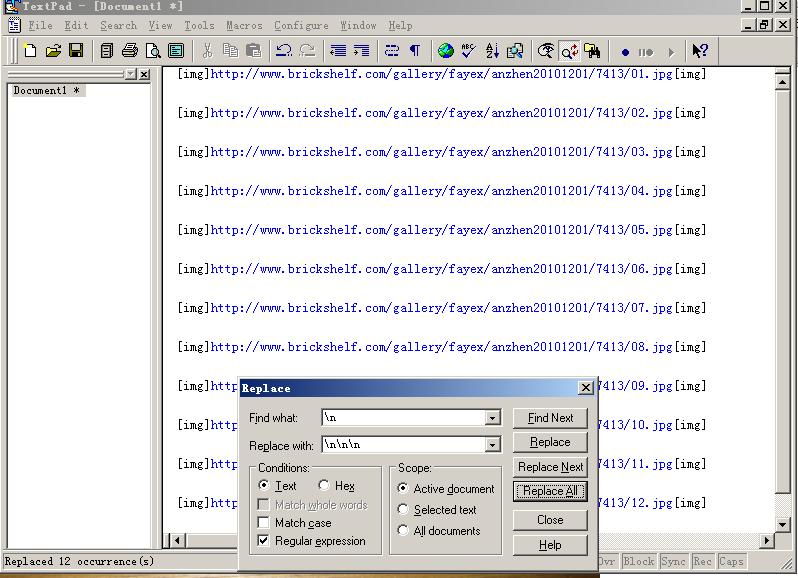This screenshot has height=578, width=798.
Task: Toggle word wrap toolbar icon
Action: (392, 51)
